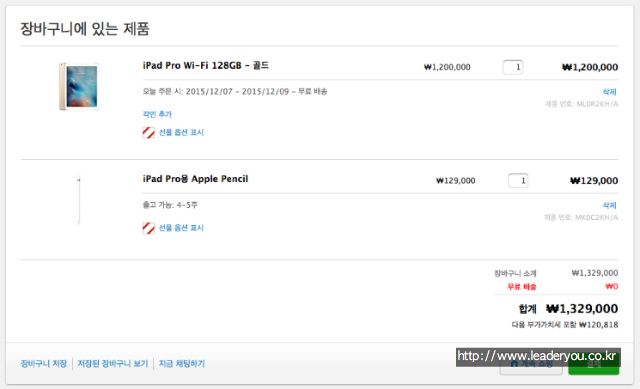Click the 장바구니 저장 link

(x=44, y=363)
